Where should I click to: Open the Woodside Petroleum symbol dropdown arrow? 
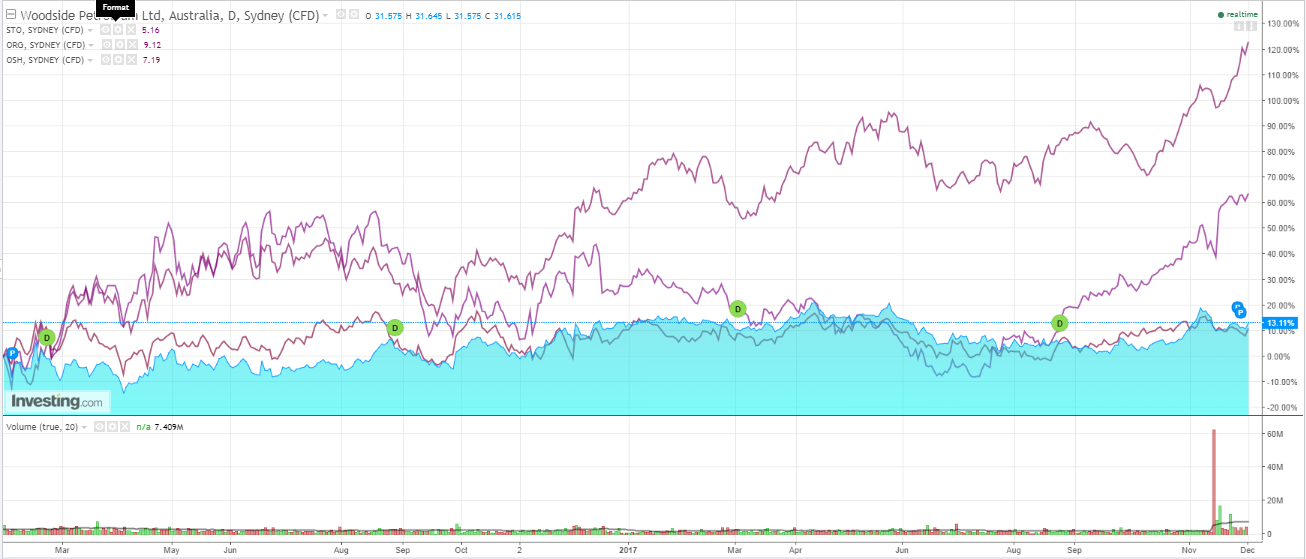coord(325,15)
